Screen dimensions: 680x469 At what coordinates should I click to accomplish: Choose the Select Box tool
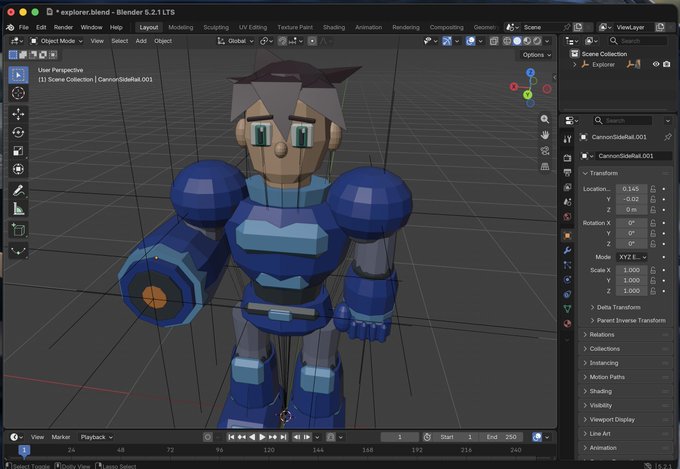coord(18,75)
